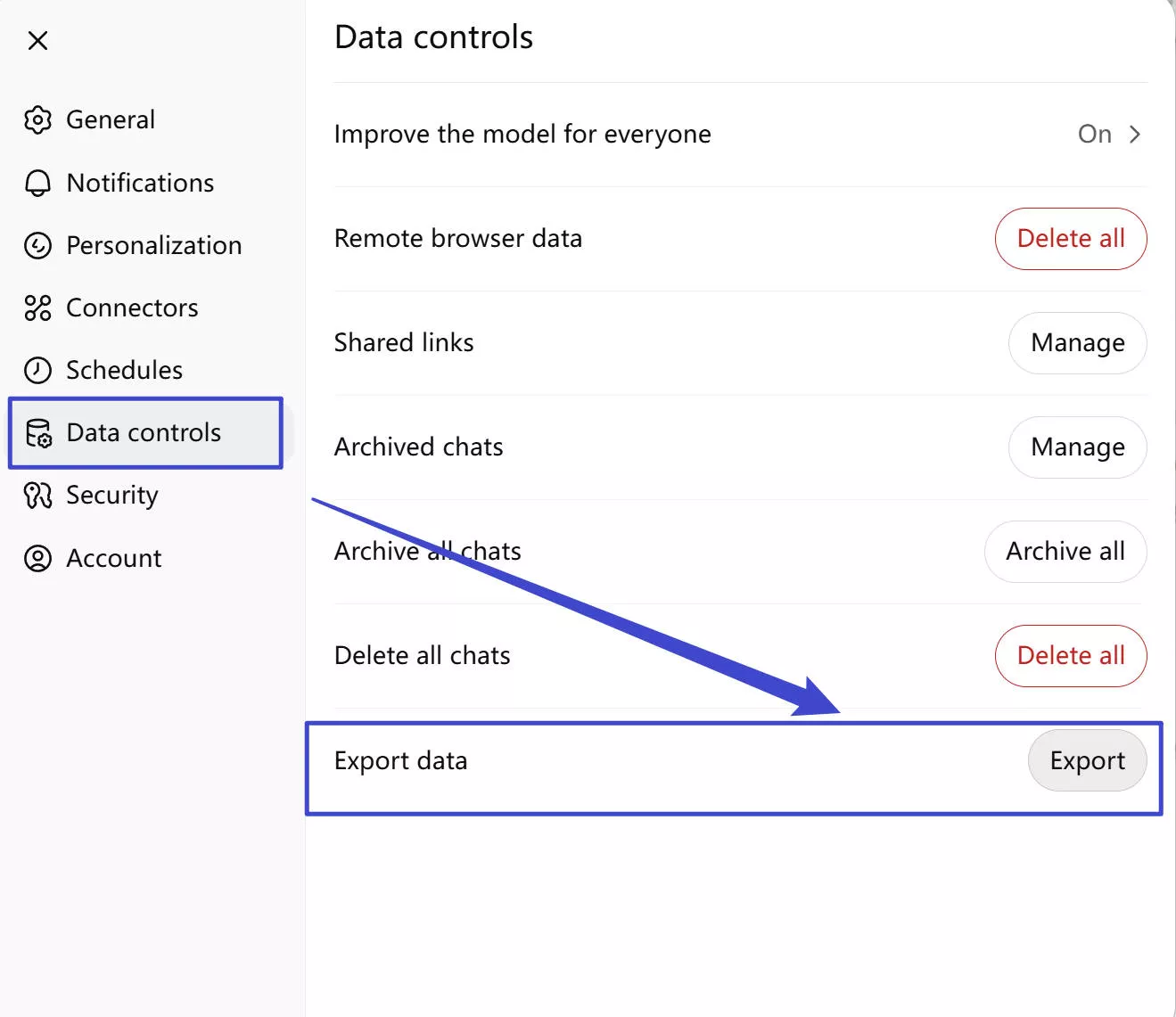The image size is (1176, 1017).
Task: Open 'On' setting for model improvement
Action: [1094, 135]
